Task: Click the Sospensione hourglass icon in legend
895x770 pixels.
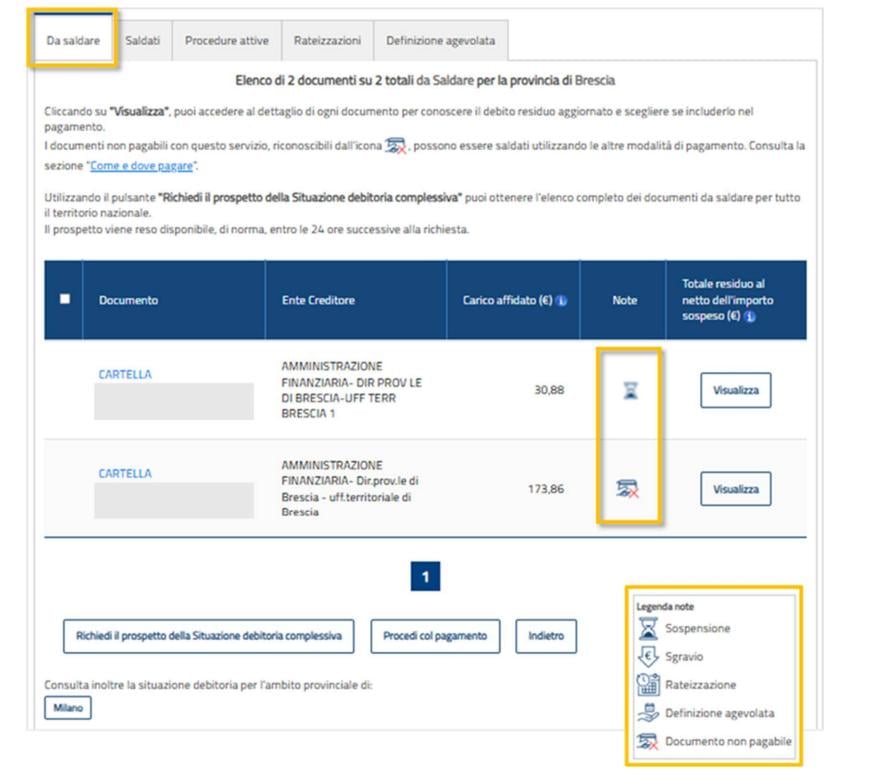Action: 648,628
